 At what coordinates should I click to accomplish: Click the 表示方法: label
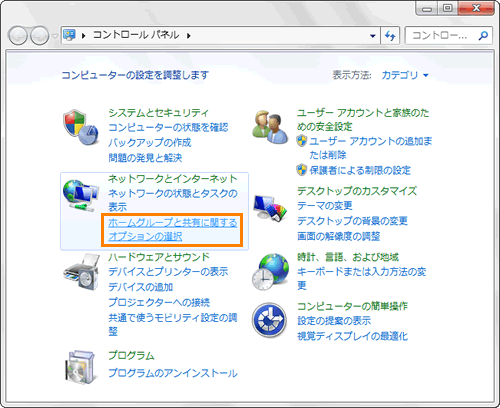click(x=352, y=75)
